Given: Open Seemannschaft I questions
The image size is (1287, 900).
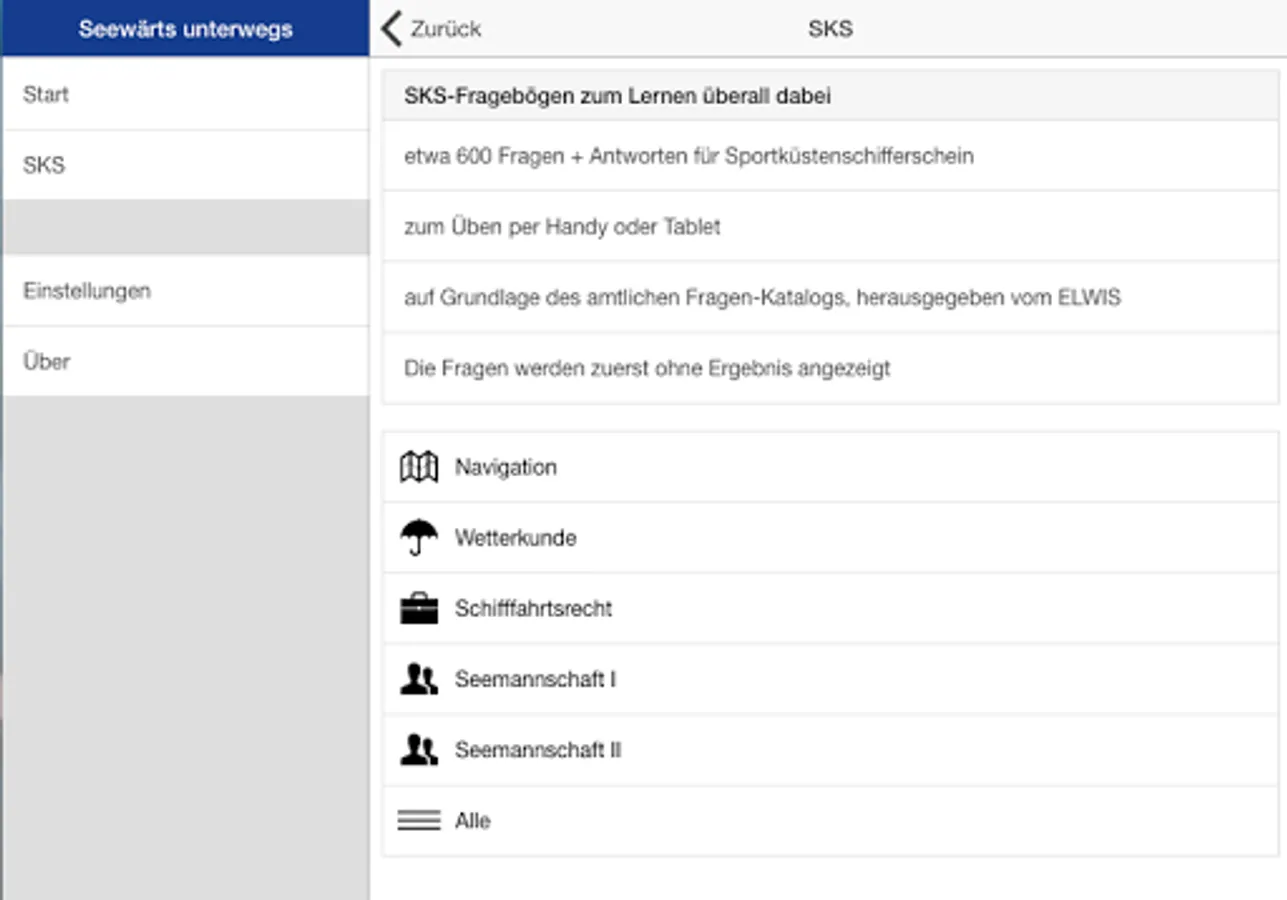Looking at the screenshot, I should coord(536,679).
